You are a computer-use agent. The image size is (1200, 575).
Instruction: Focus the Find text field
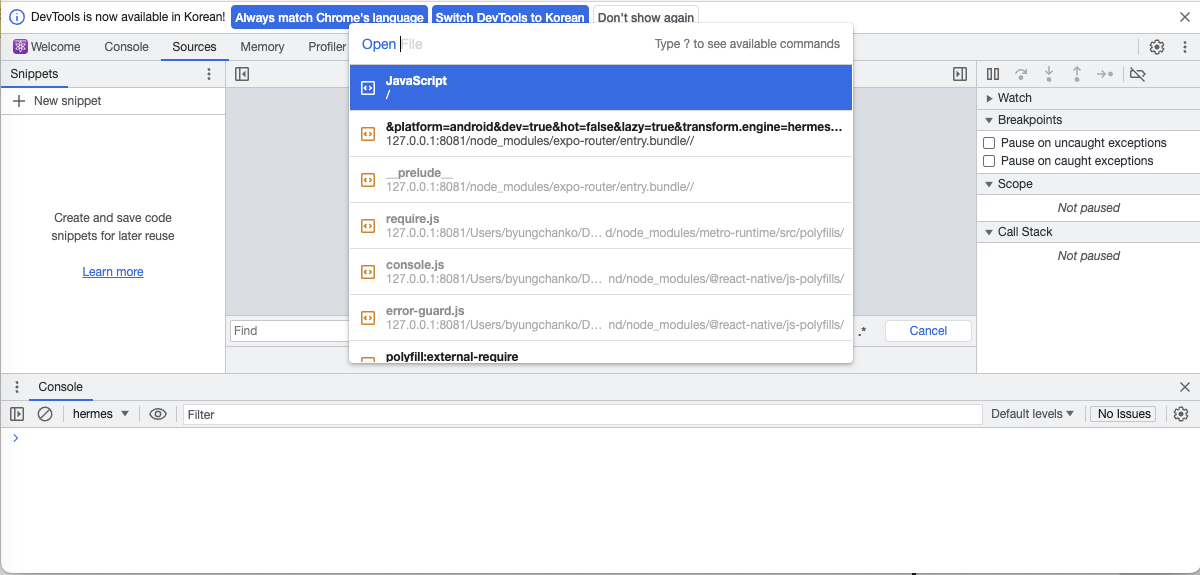click(289, 331)
